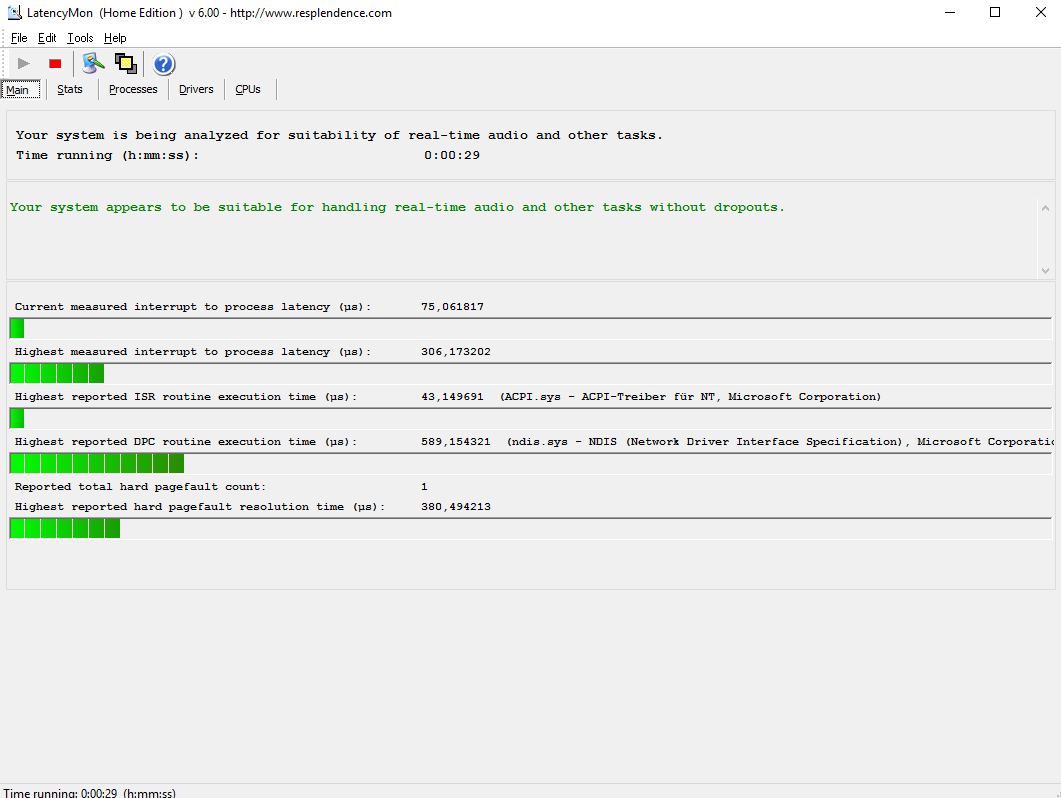The height and width of the screenshot is (798, 1061).
Task: Minimize the LatencyMon window
Action: pos(950,12)
